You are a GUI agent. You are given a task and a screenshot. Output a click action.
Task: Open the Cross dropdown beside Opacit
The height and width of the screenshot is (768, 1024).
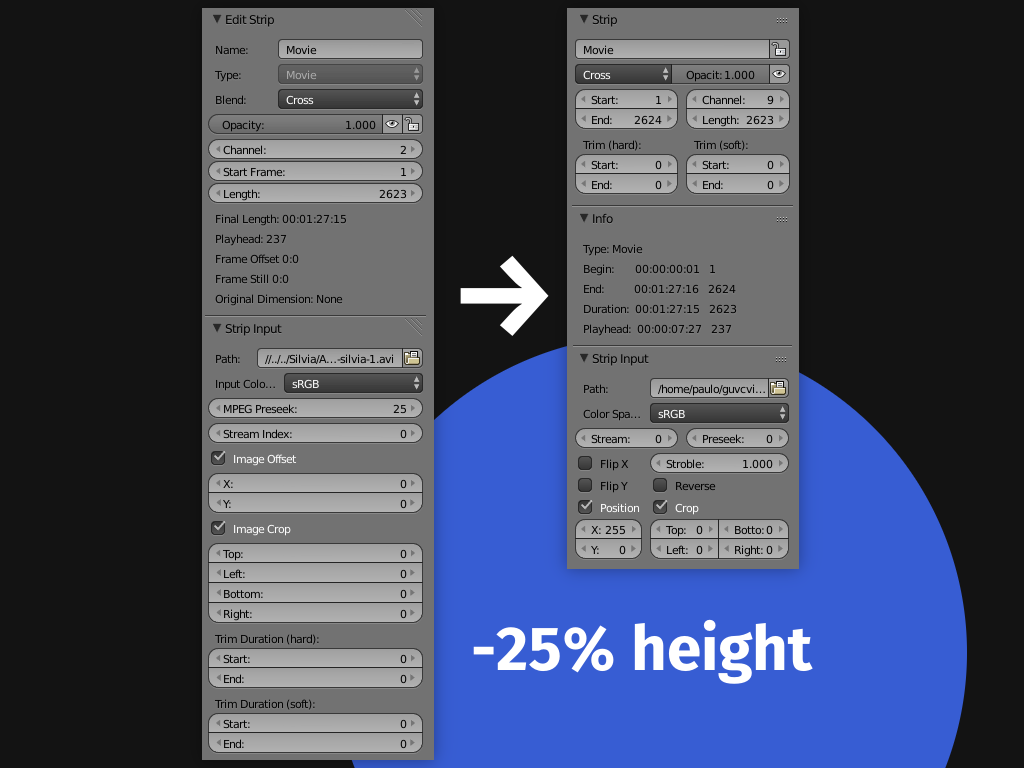pyautogui.click(x=623, y=74)
